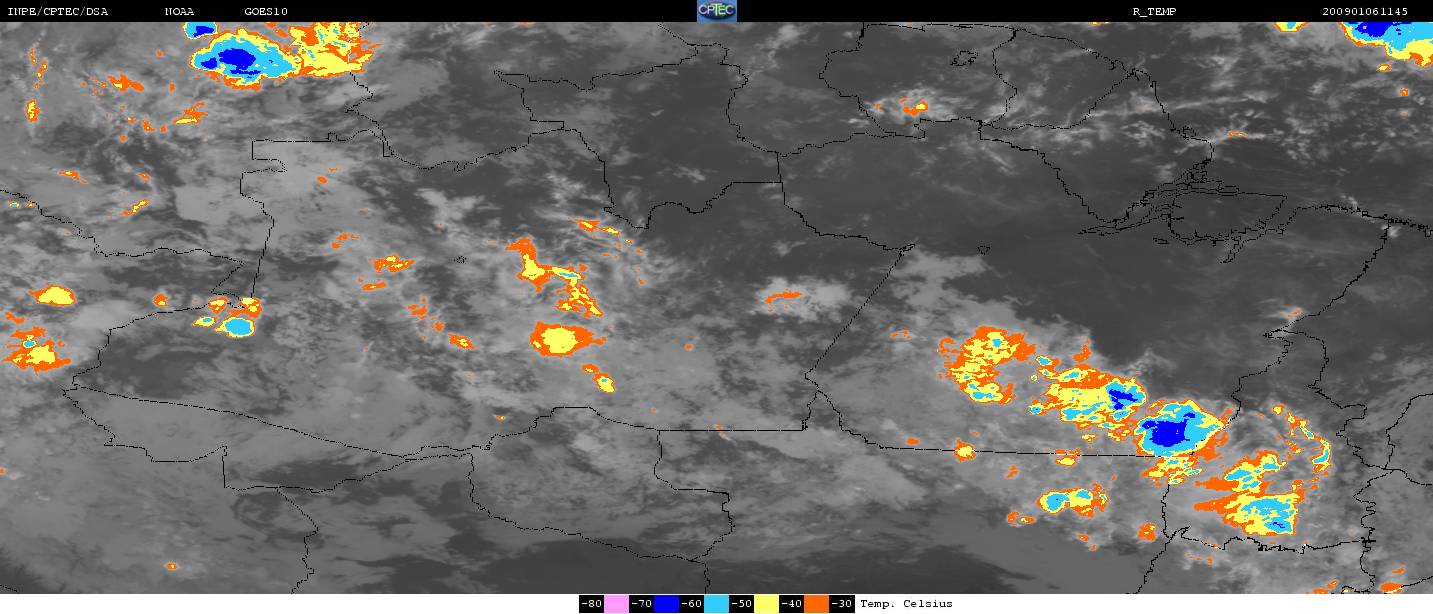
Task: Click the -30 legend value
Action: [841, 604]
